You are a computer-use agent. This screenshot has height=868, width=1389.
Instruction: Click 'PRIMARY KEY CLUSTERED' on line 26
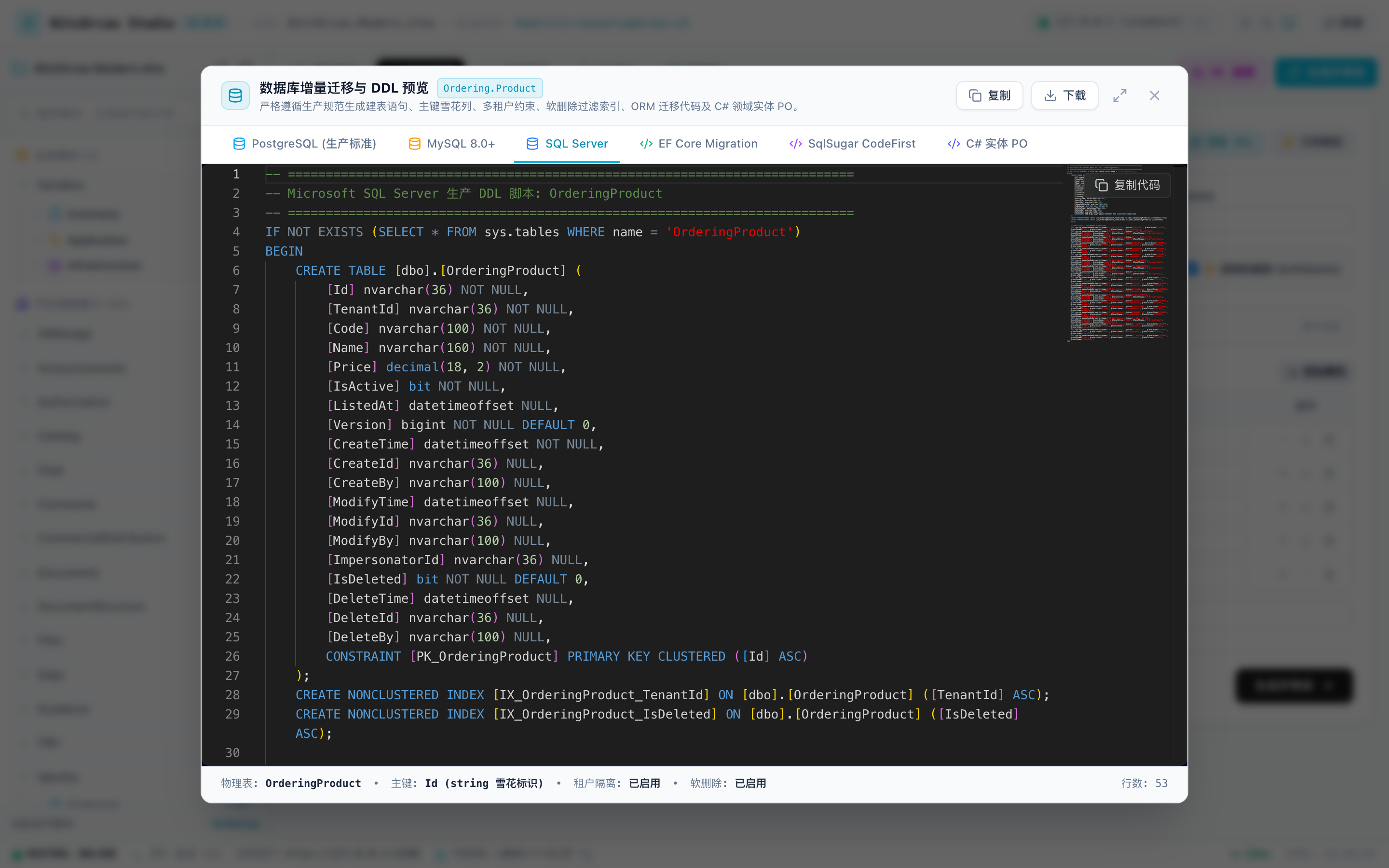click(646, 656)
